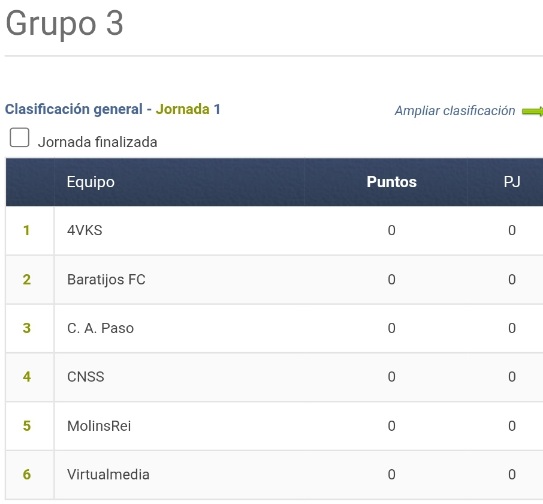Viewport: 543px width, 504px height.
Task: Click the Jornada finalizada label text
Action: (x=98, y=142)
